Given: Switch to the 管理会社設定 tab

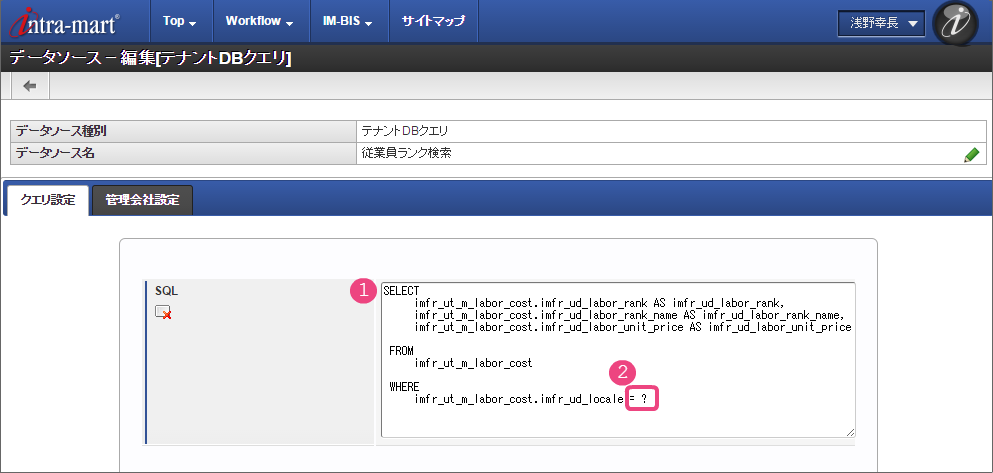Looking at the screenshot, I should coord(142,200).
